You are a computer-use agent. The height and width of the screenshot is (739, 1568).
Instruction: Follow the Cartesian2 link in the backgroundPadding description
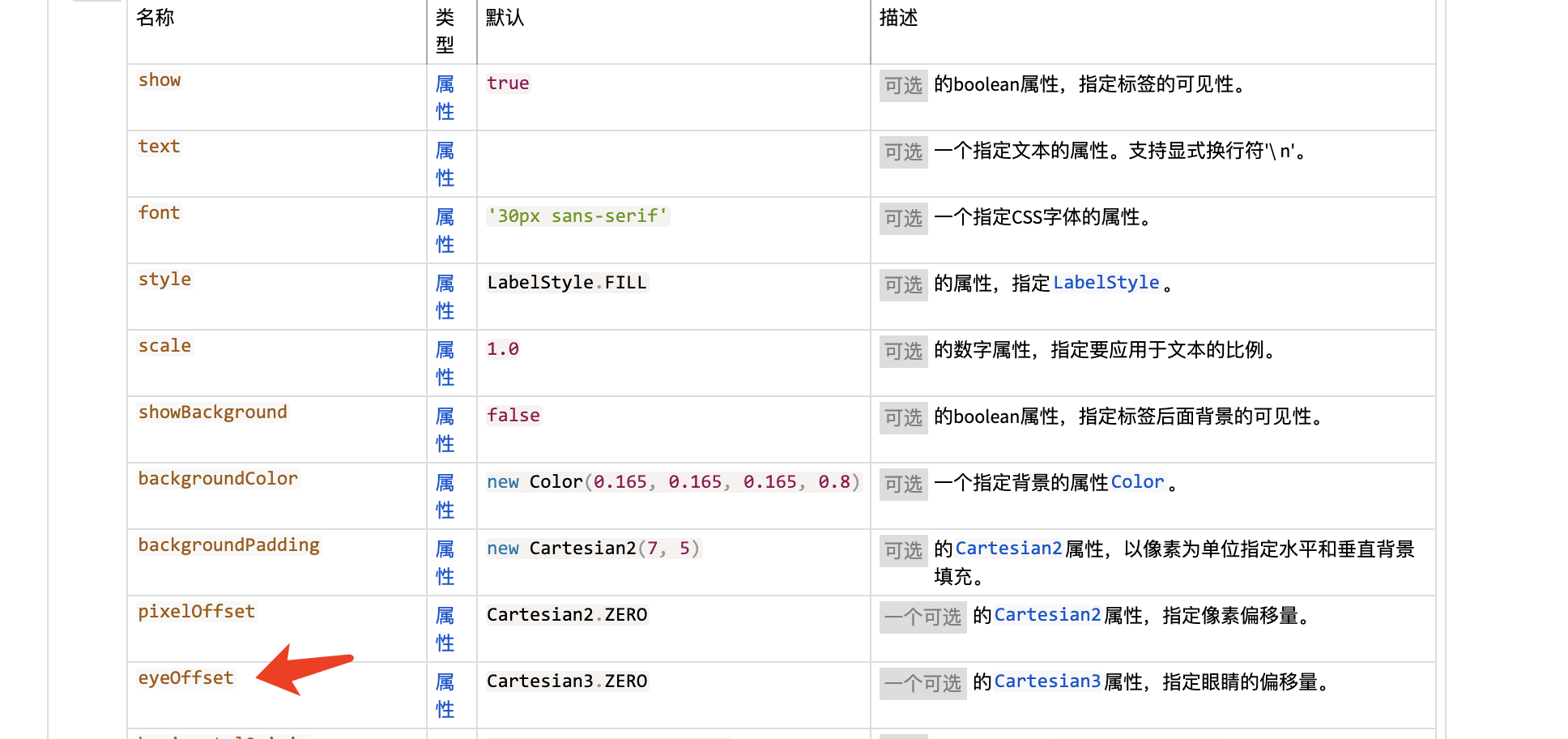click(1008, 549)
